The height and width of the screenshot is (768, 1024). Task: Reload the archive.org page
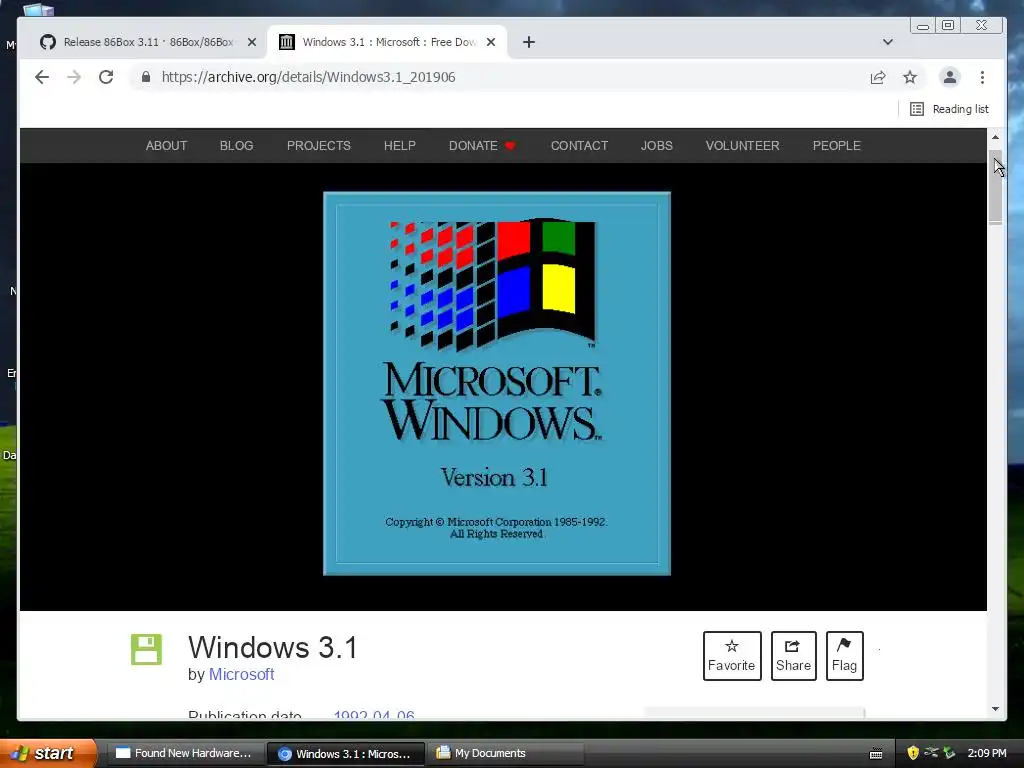106,77
